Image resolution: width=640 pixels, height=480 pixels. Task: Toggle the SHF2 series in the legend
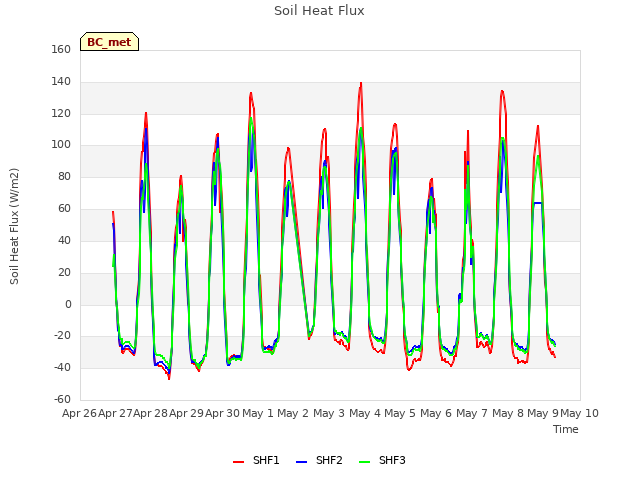319,460
